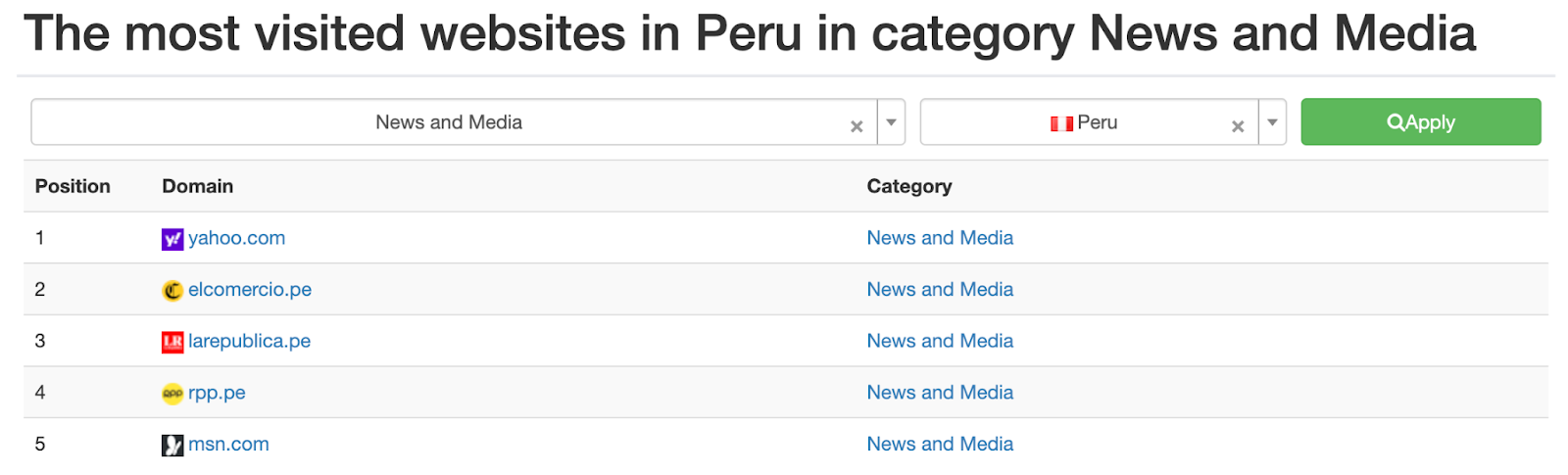Image resolution: width=1568 pixels, height=475 pixels.
Task: Click News and Media link in yahoo.com row
Action: tap(940, 238)
